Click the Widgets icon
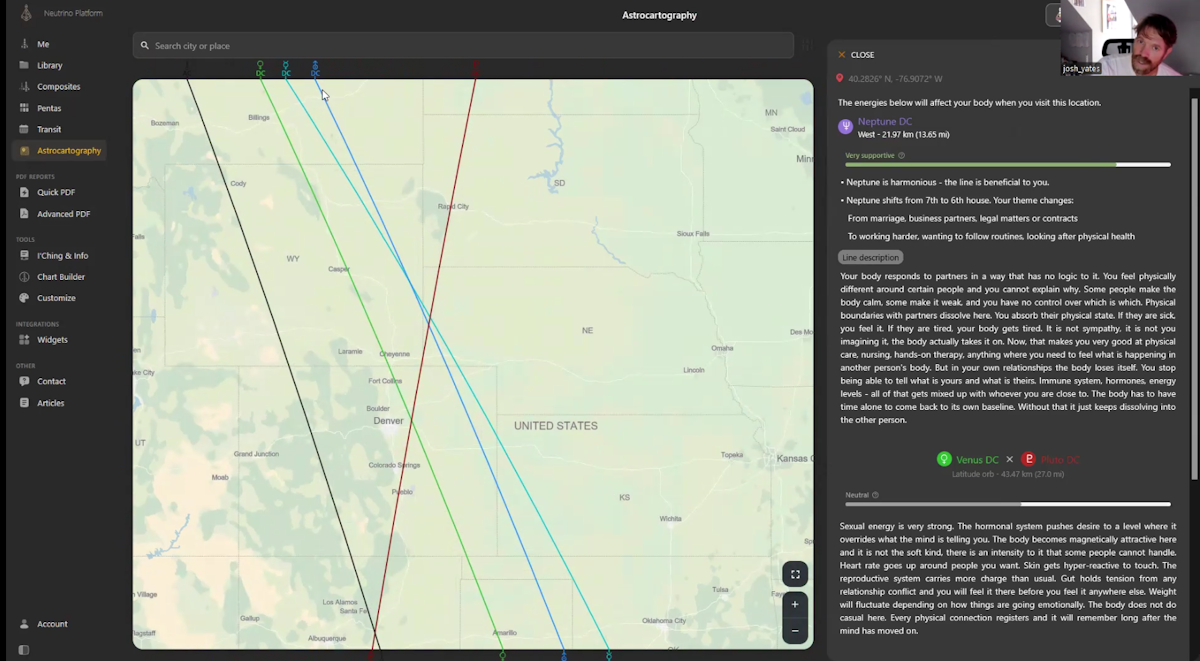 click(x=25, y=340)
